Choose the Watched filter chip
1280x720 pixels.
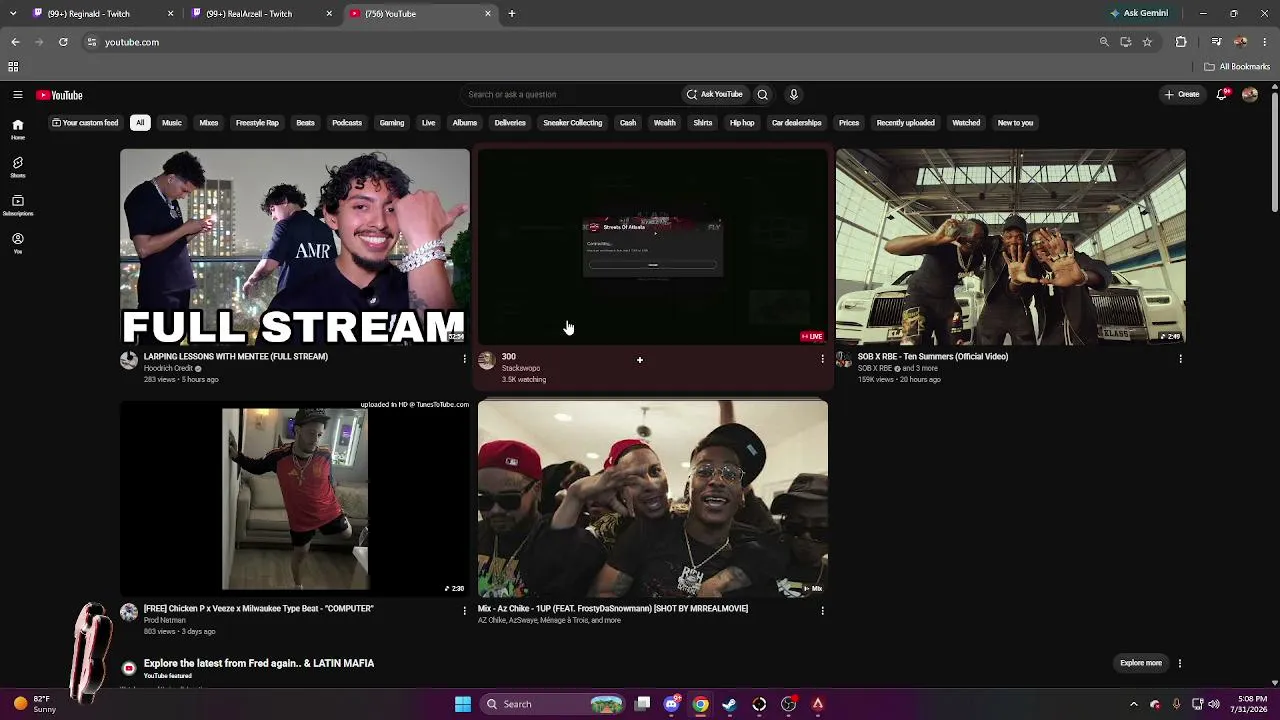click(966, 123)
